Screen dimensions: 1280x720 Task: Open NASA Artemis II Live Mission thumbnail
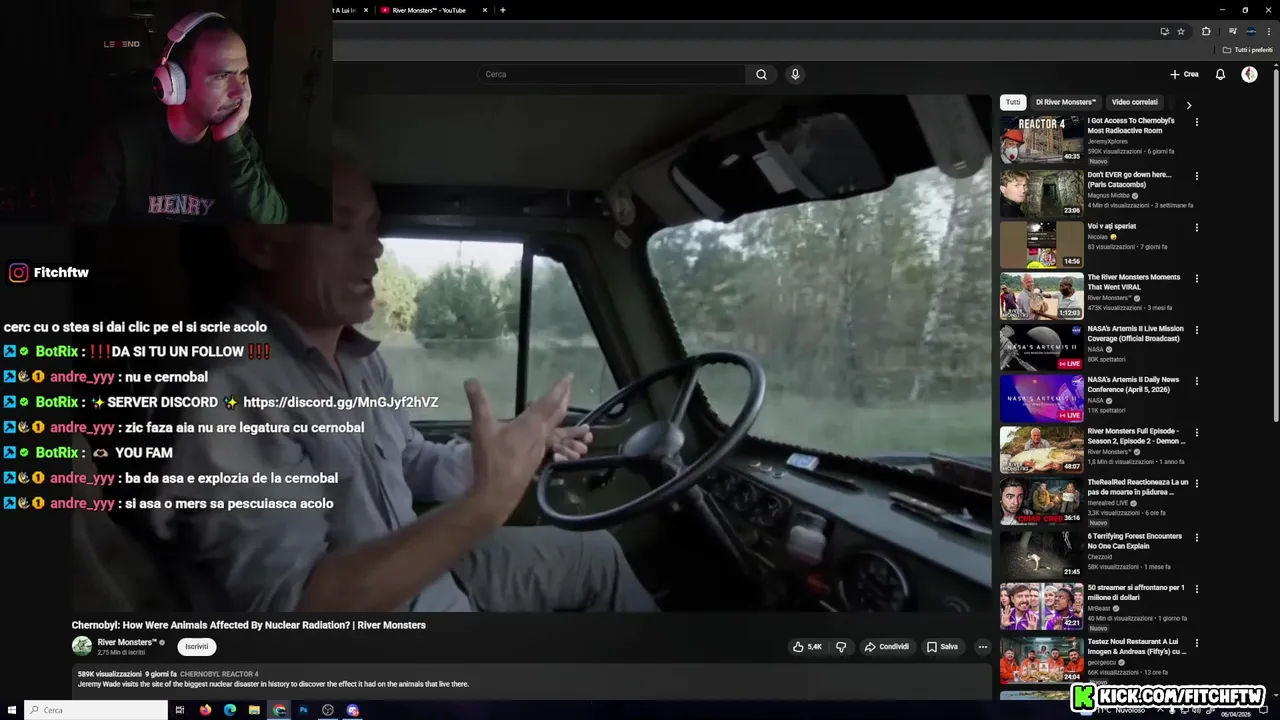point(1041,346)
